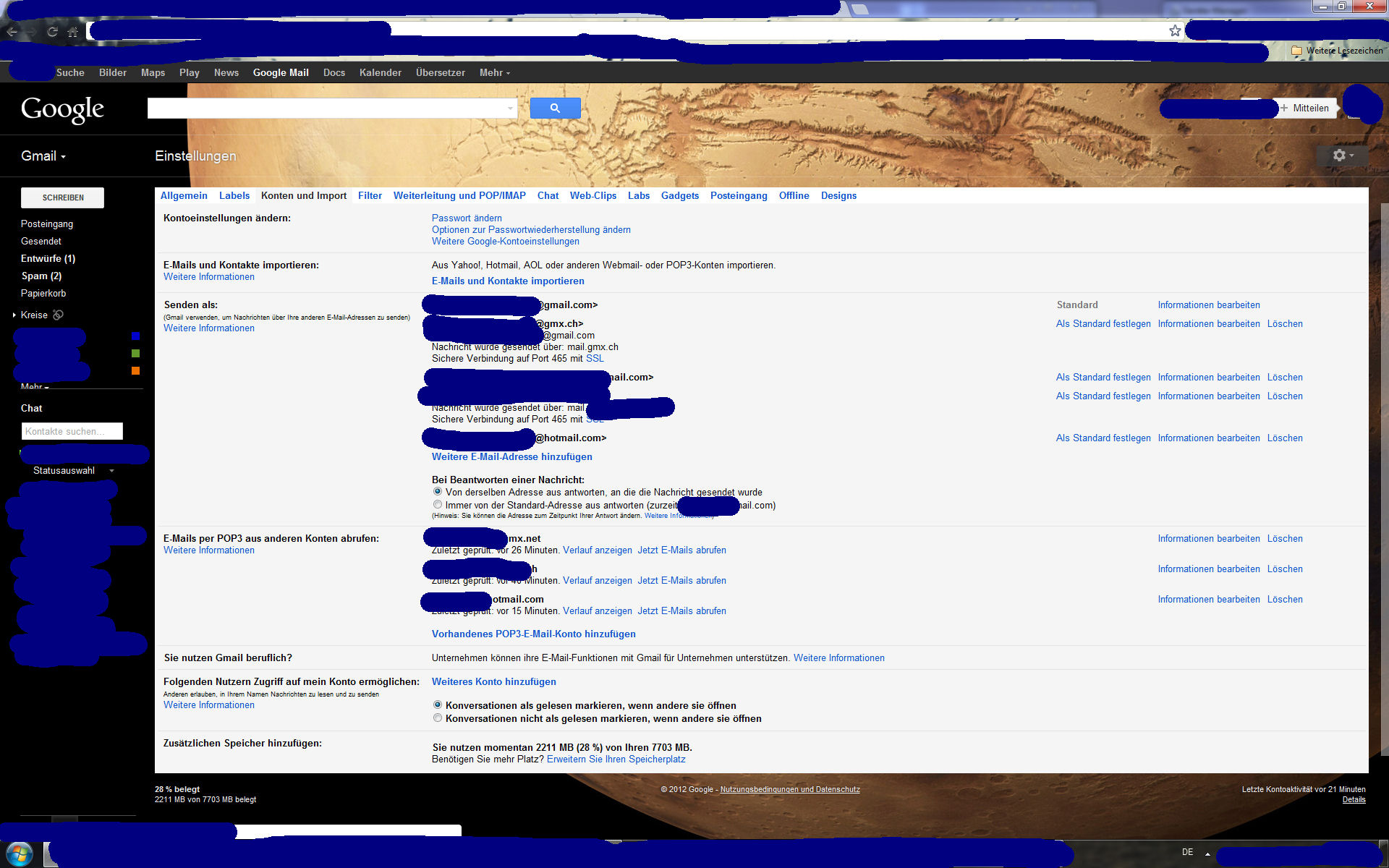Click Weiteres Konto hinzufügen link
Viewport: 1389px width, 868px height.
(x=494, y=681)
